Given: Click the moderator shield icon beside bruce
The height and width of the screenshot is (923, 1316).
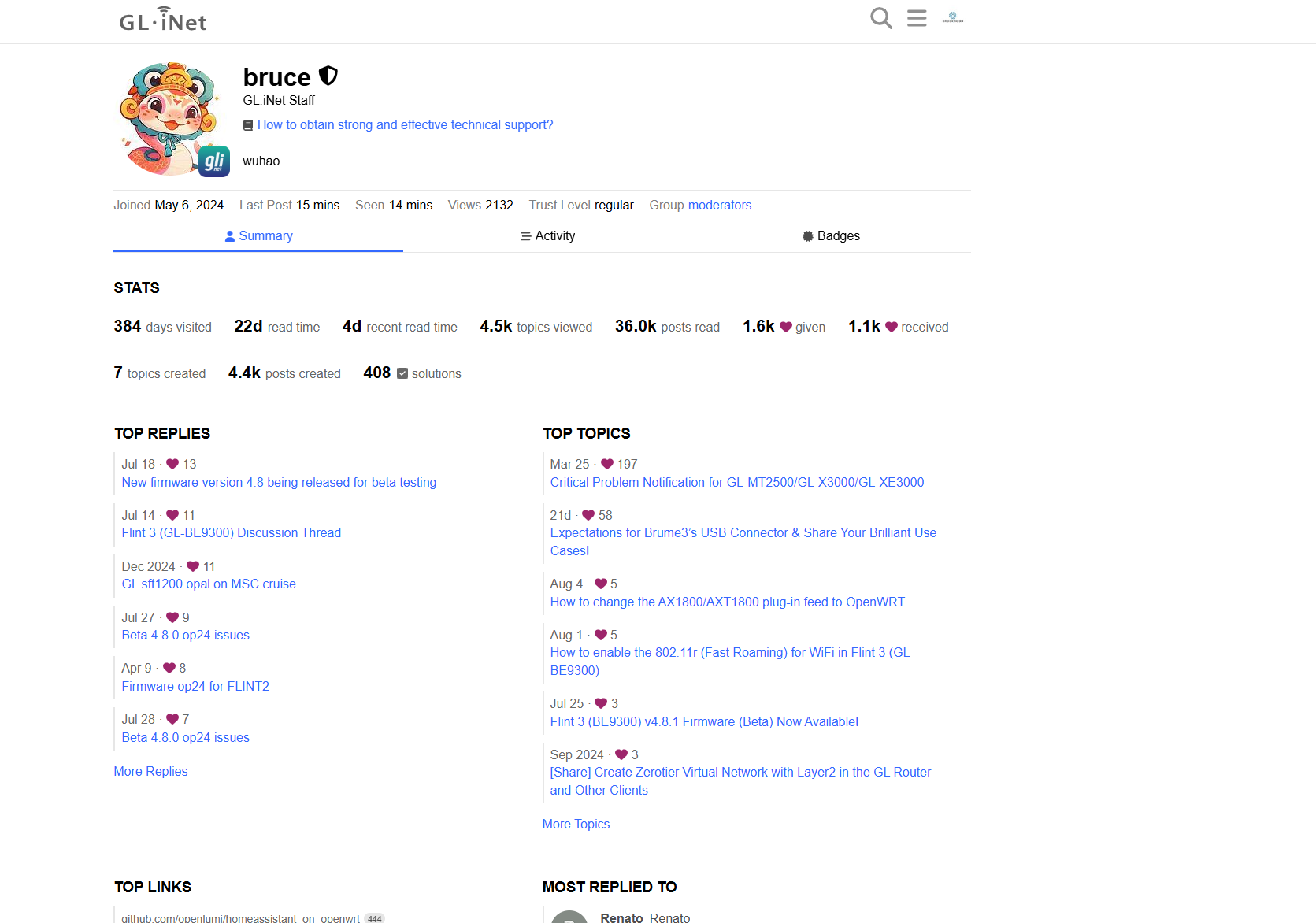Looking at the screenshot, I should 328,76.
